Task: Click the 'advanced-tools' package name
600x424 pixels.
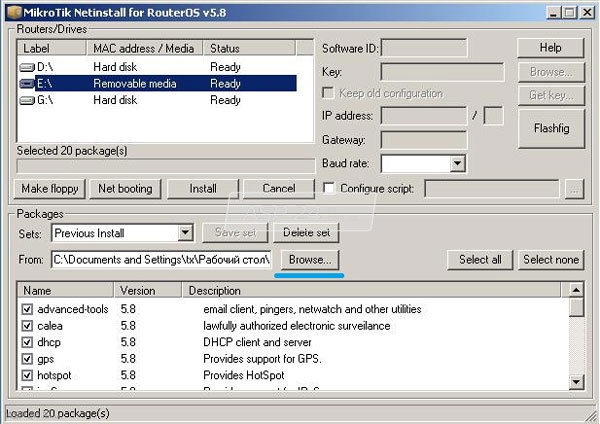Action: click(x=73, y=309)
